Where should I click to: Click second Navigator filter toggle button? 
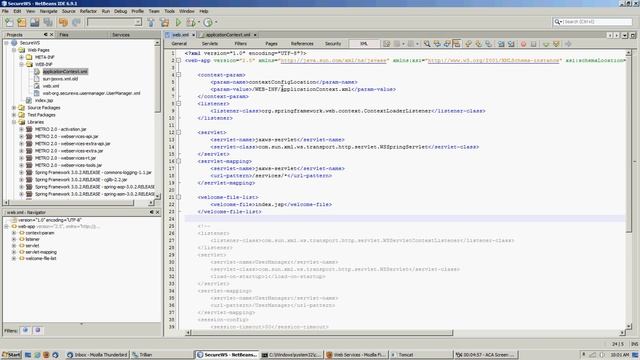click(38, 330)
